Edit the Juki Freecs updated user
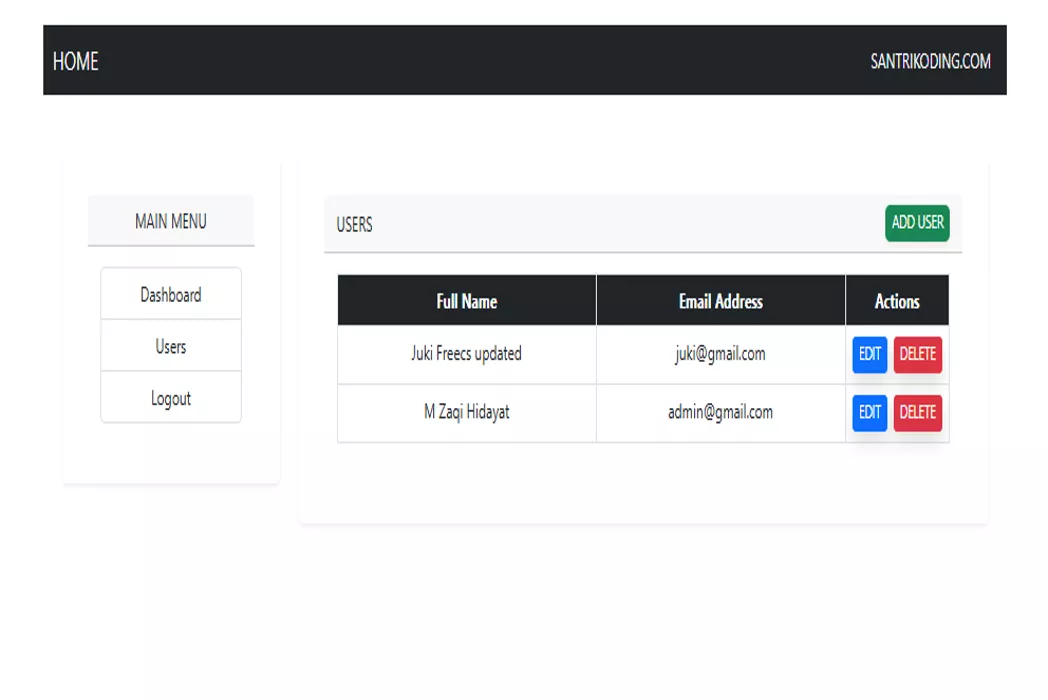 coord(870,354)
